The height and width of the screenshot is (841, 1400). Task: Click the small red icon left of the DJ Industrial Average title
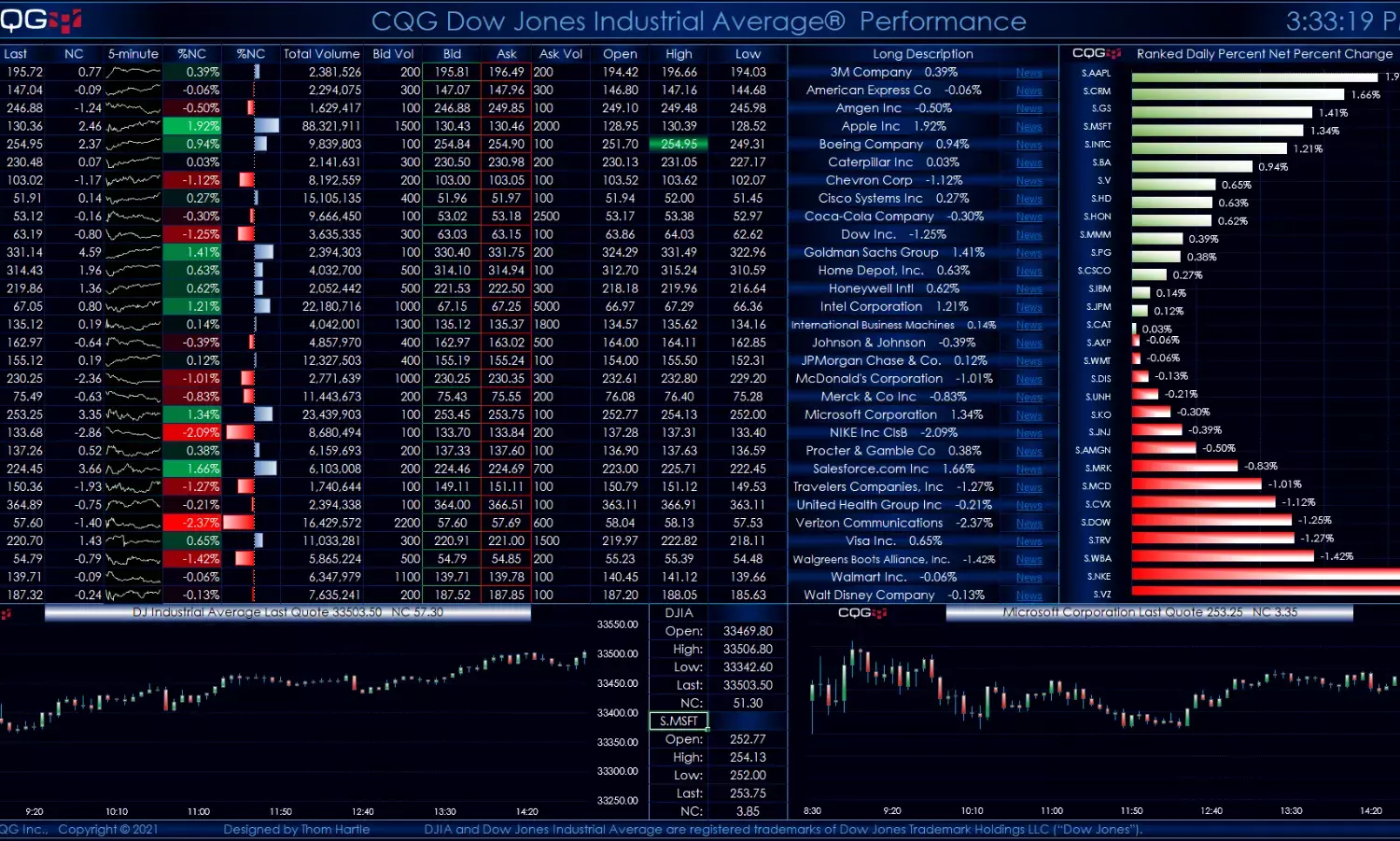(7, 614)
